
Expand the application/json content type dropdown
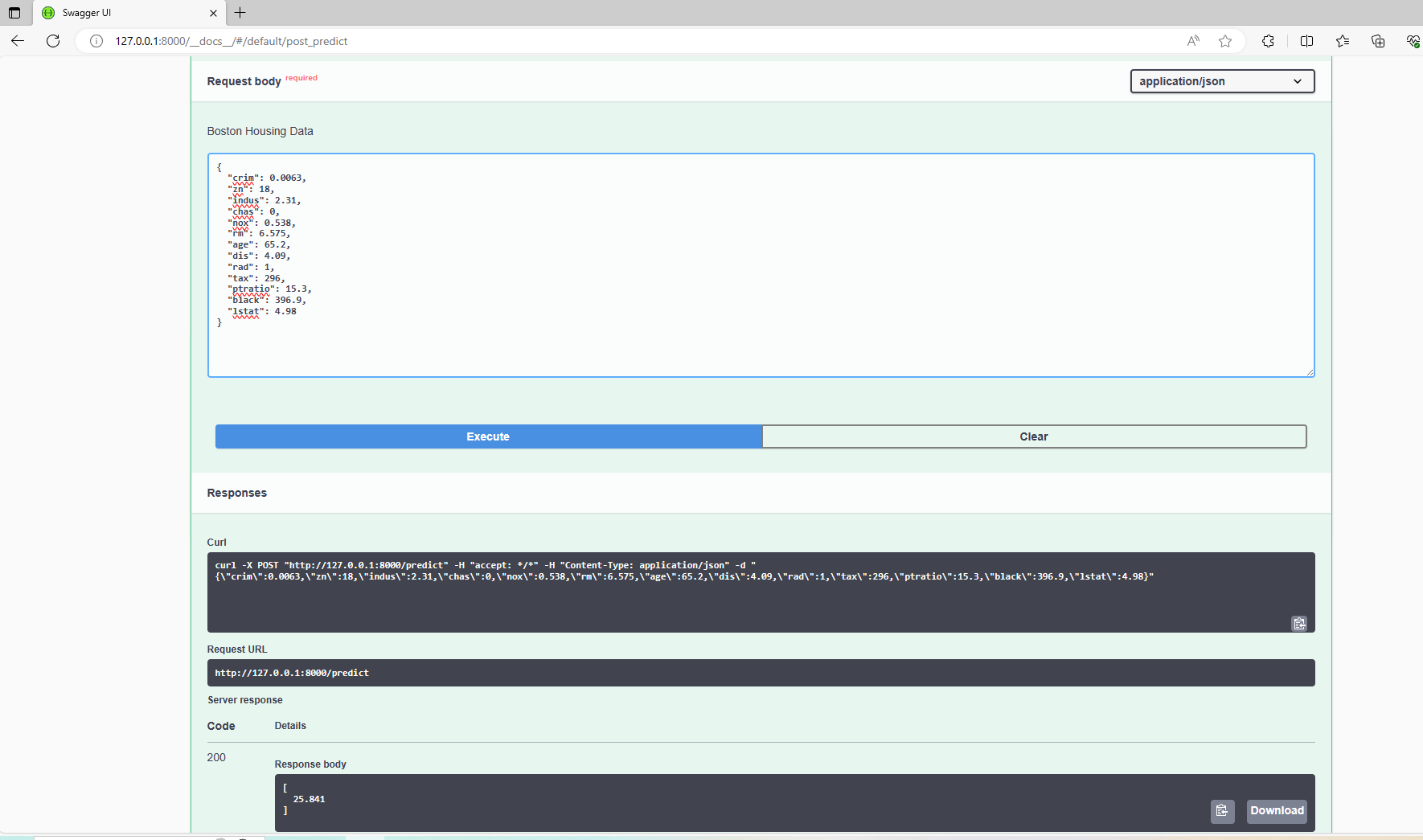1222,81
